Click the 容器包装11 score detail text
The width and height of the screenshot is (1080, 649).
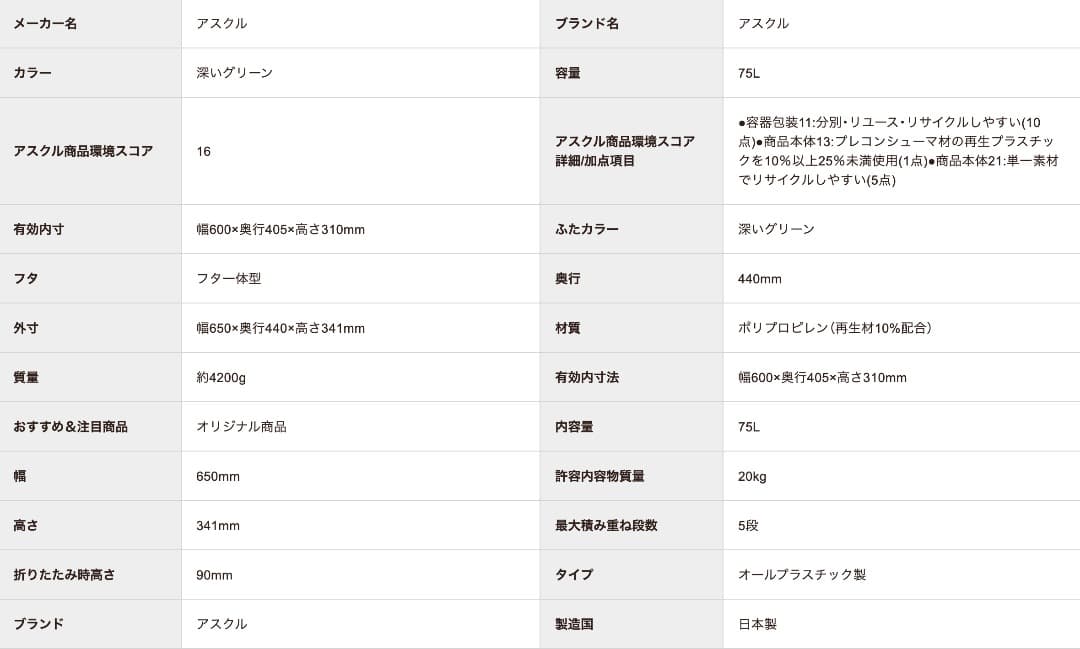pos(898,151)
